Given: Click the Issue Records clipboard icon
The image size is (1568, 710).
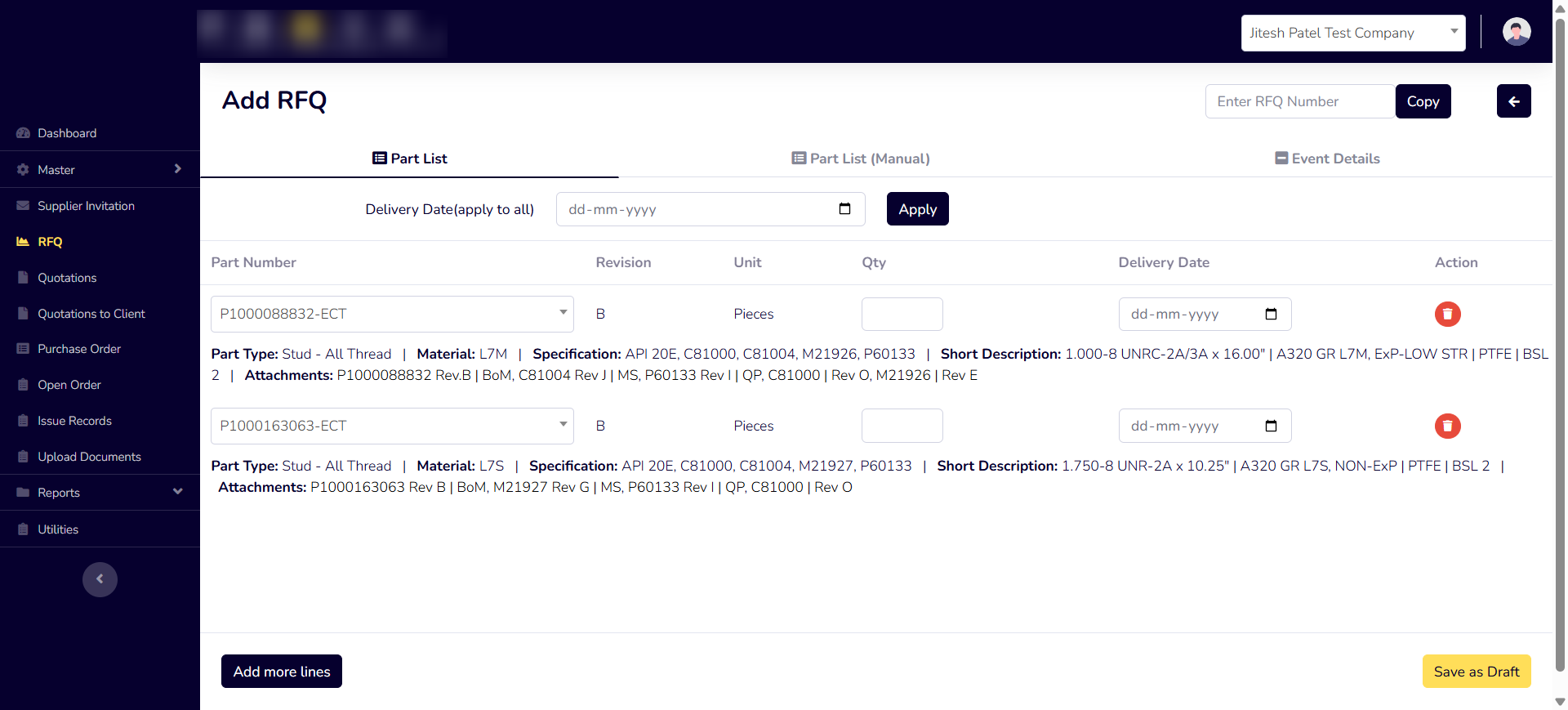Looking at the screenshot, I should click(23, 421).
